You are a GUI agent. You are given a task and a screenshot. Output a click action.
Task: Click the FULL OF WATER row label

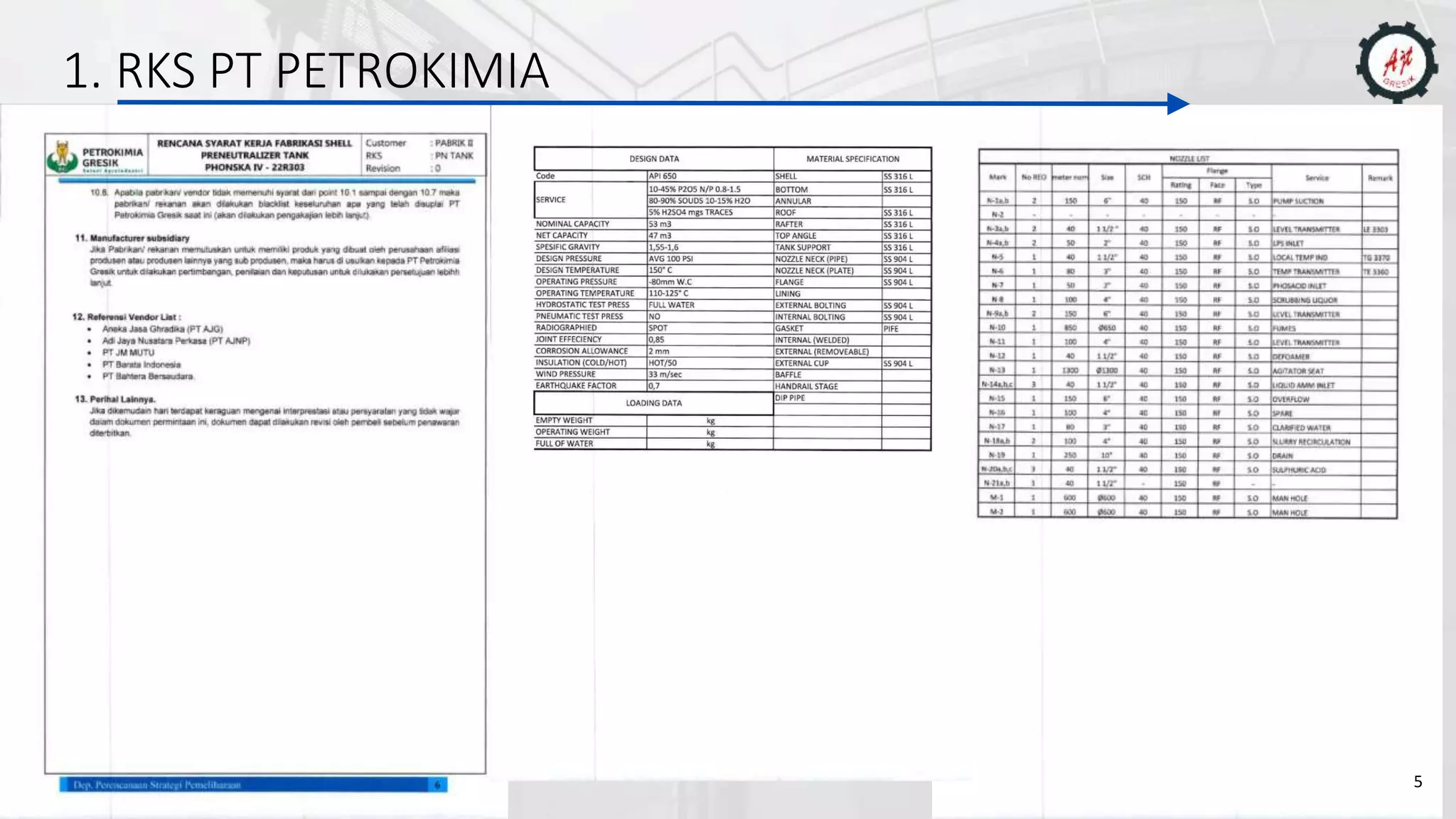[564, 444]
